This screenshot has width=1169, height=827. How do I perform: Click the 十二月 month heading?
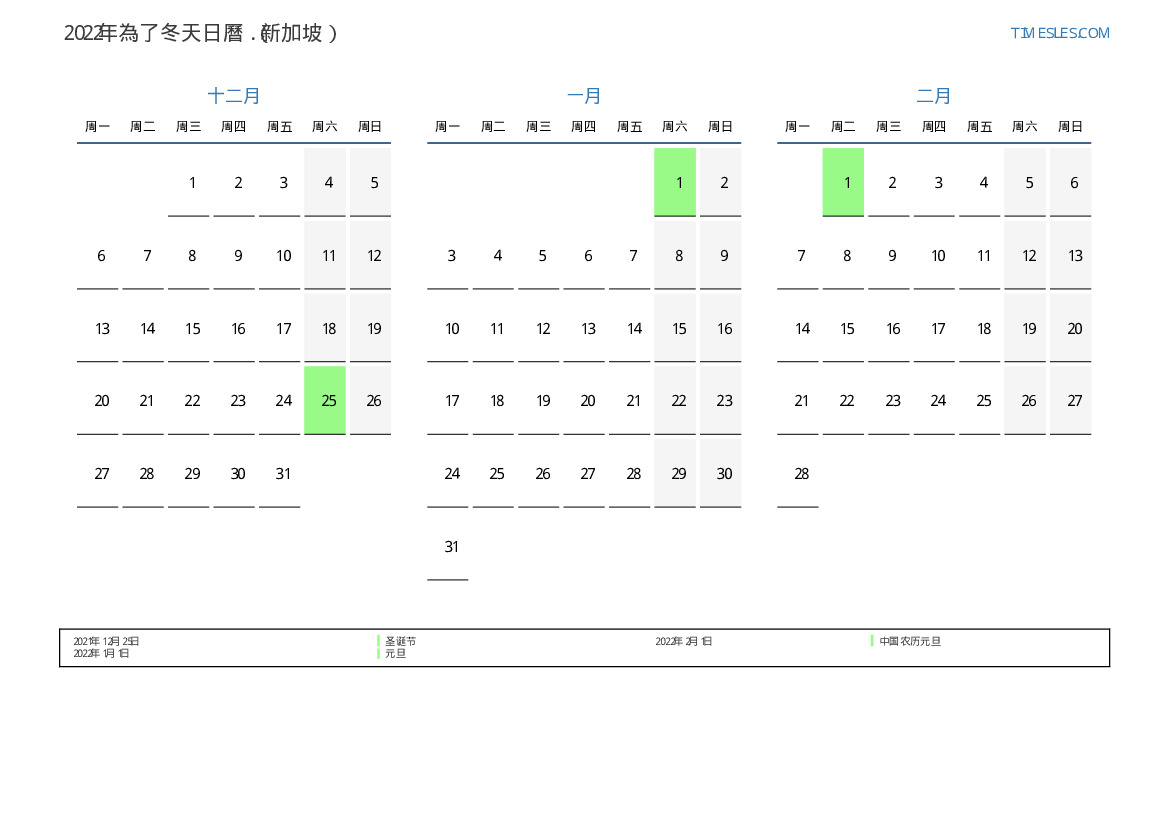[x=234, y=96]
